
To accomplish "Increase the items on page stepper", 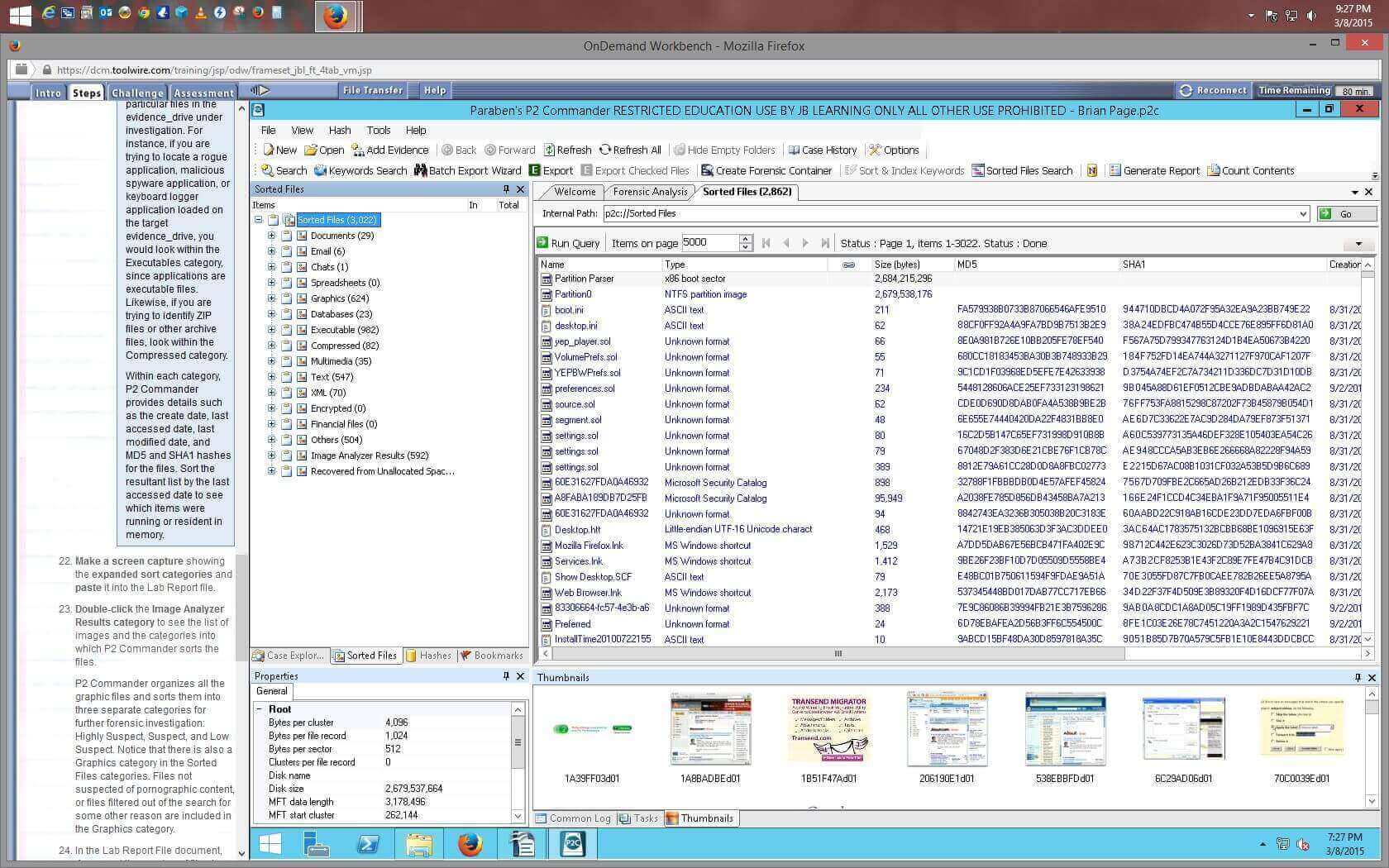I will (746, 239).
